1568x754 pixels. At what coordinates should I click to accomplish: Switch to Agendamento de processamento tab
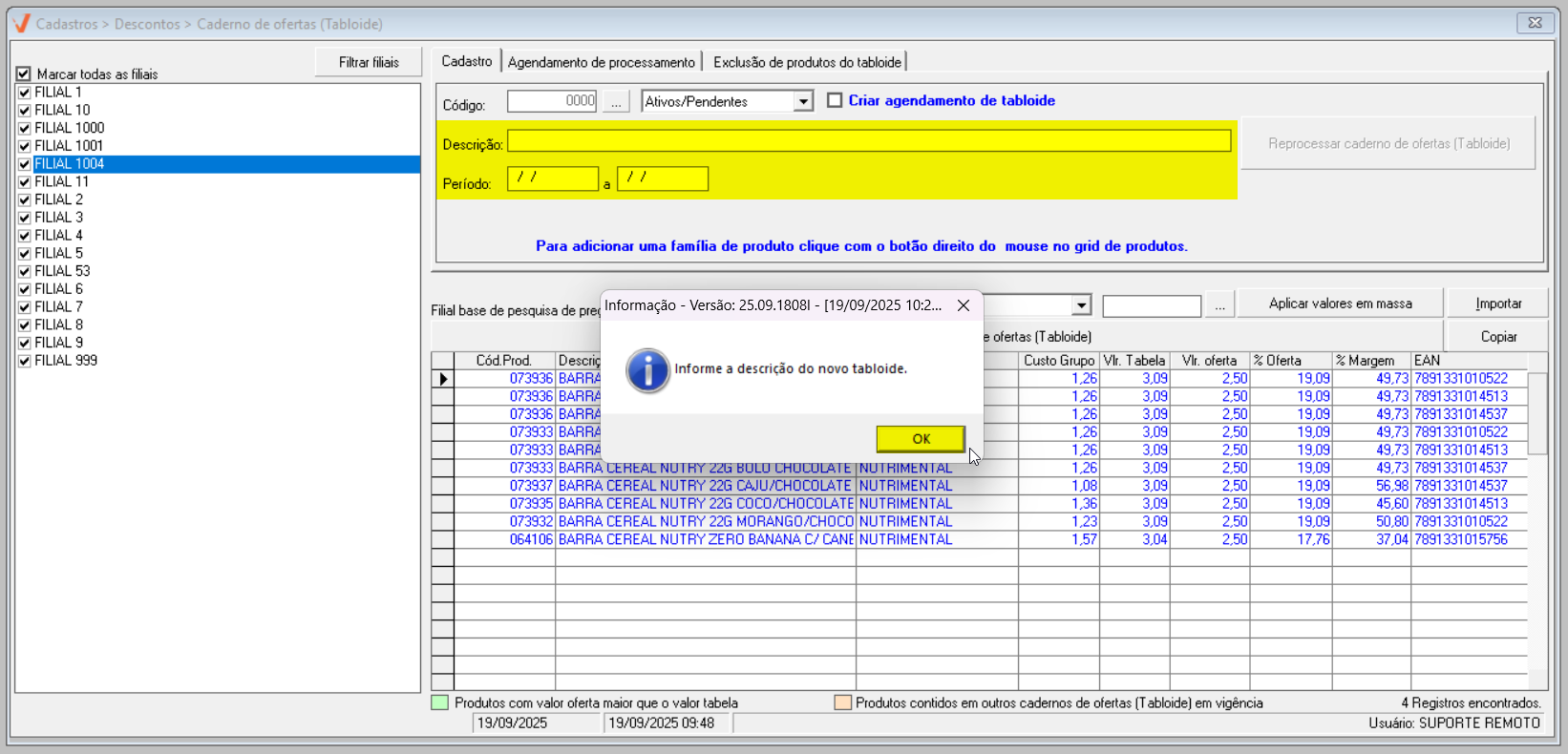tap(601, 62)
